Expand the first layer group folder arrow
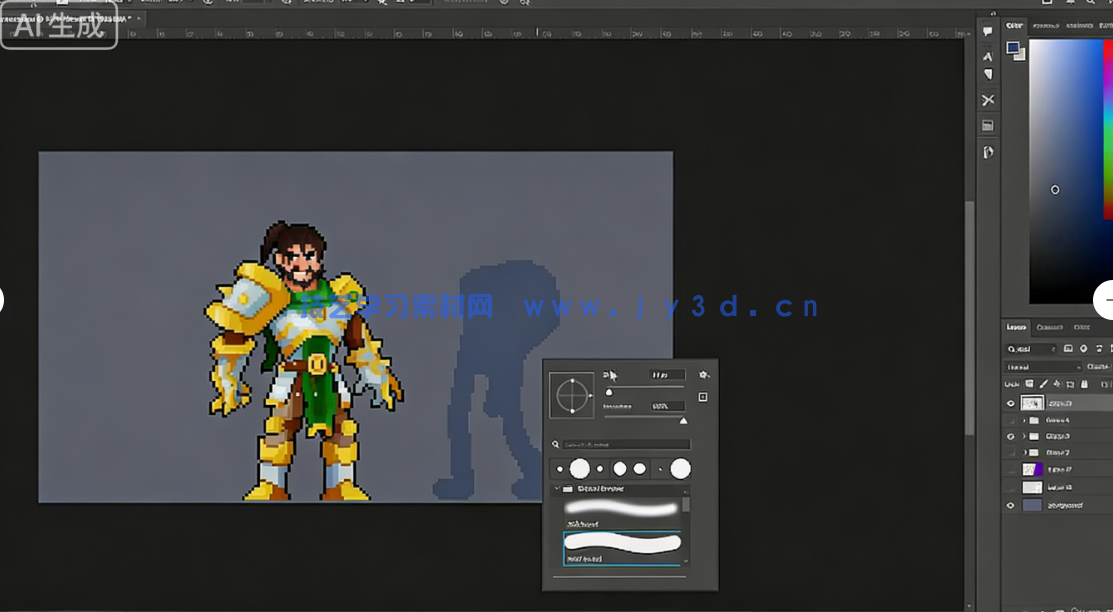Viewport: 1113px width, 612px height. click(1023, 421)
